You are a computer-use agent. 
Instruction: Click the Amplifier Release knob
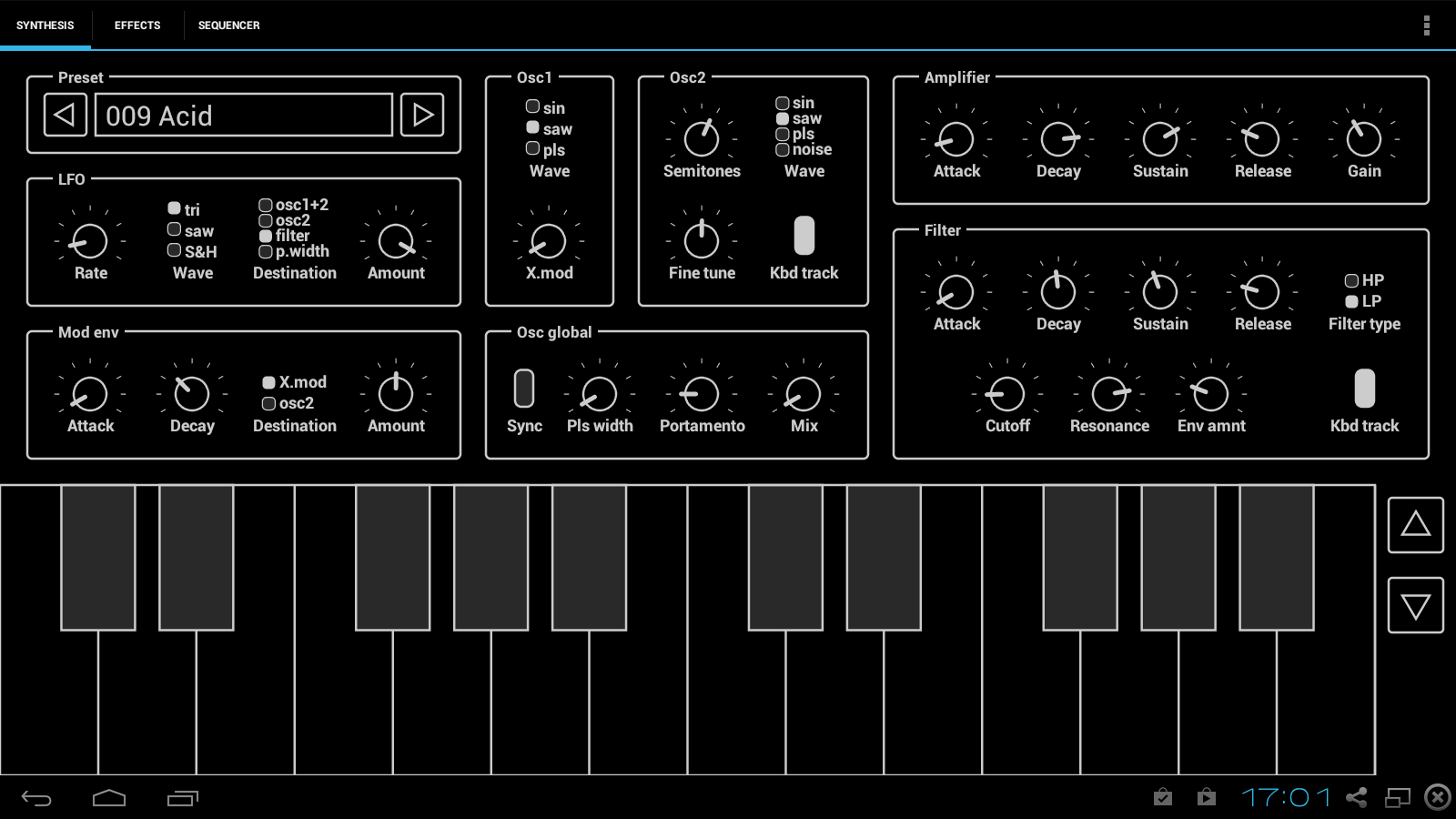1263,139
